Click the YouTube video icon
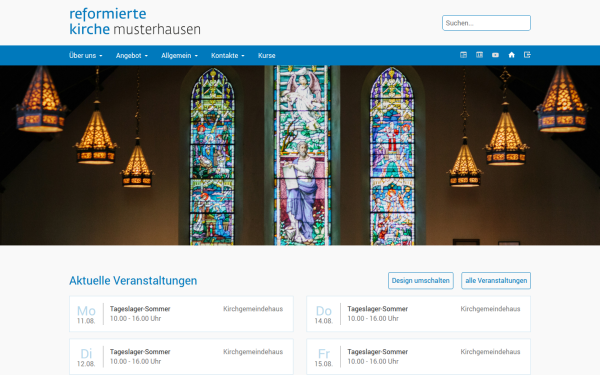The image size is (600, 375). (495, 55)
